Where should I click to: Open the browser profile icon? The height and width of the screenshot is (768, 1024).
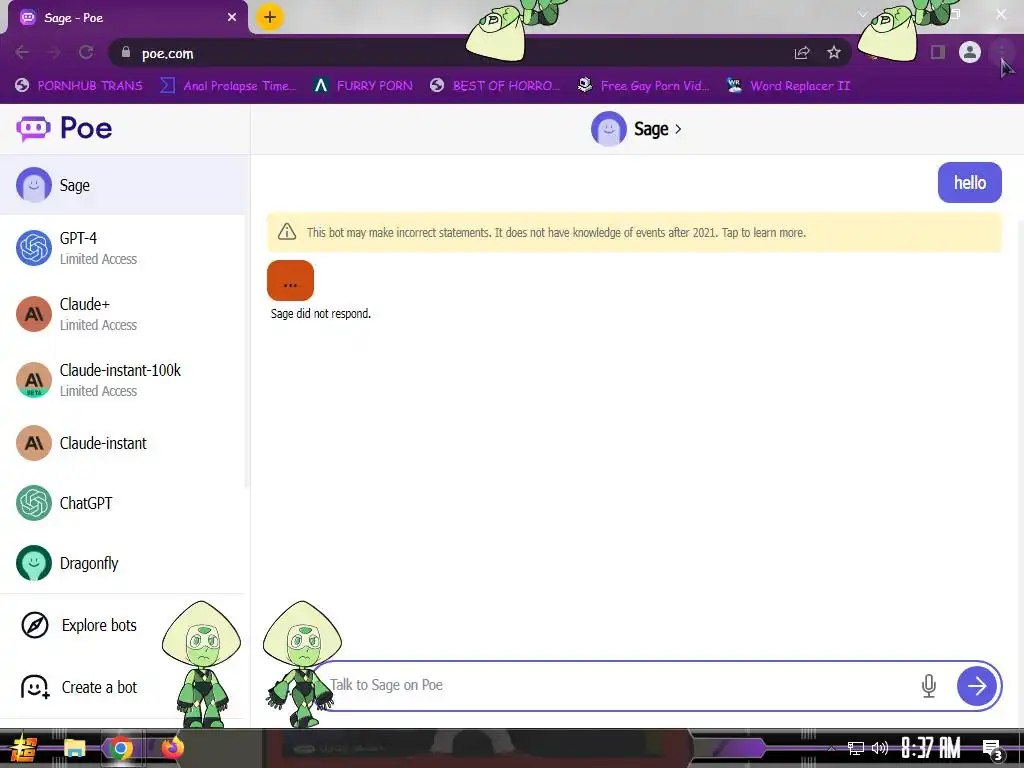(970, 52)
